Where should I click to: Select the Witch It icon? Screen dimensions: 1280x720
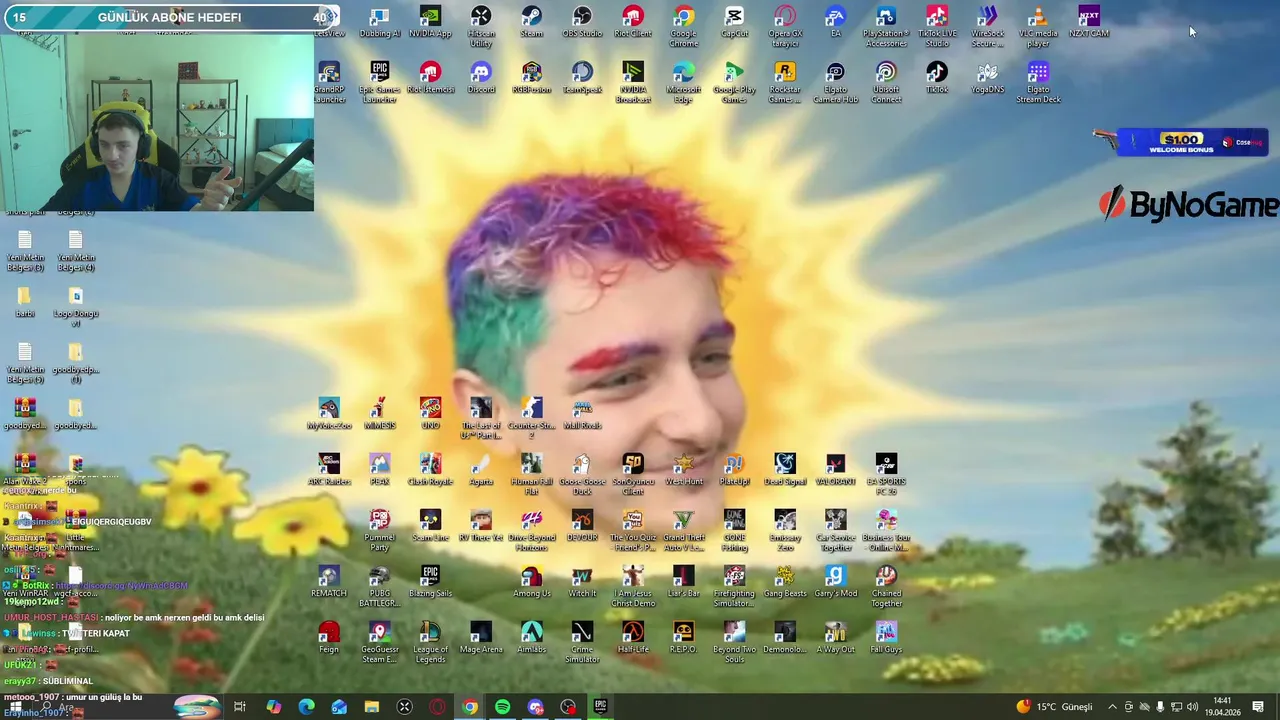click(x=582, y=581)
